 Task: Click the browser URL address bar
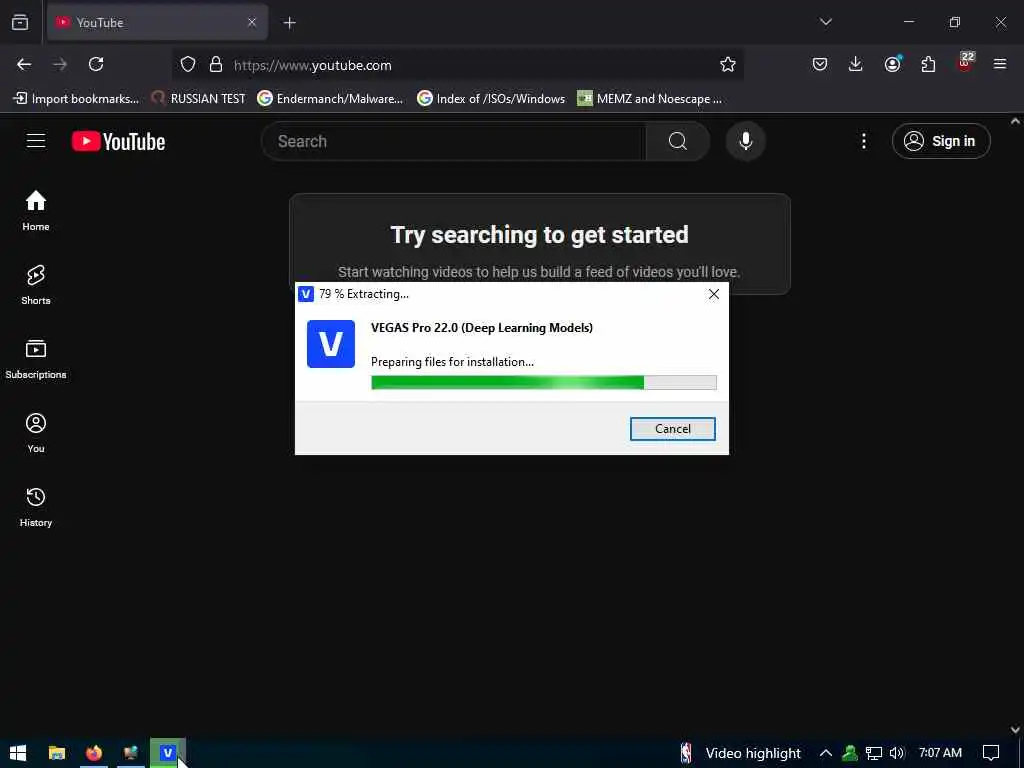click(x=457, y=65)
